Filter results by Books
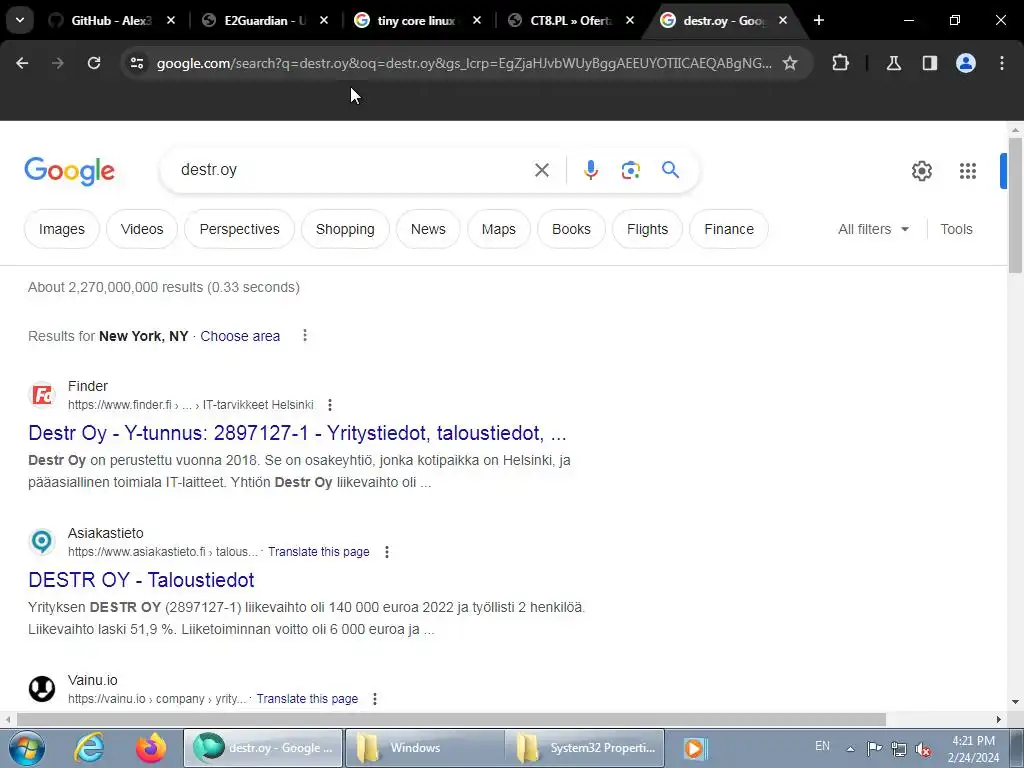 click(x=571, y=229)
